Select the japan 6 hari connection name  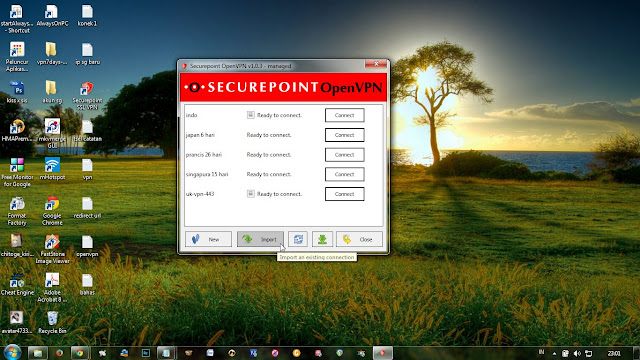click(200, 135)
